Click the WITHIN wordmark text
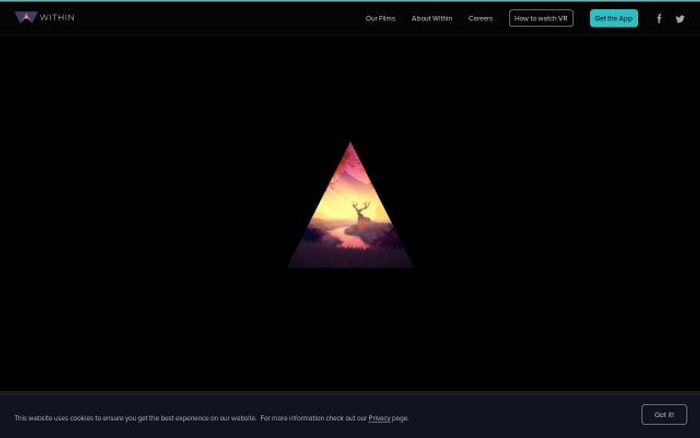This screenshot has width=700, height=438. 57,18
